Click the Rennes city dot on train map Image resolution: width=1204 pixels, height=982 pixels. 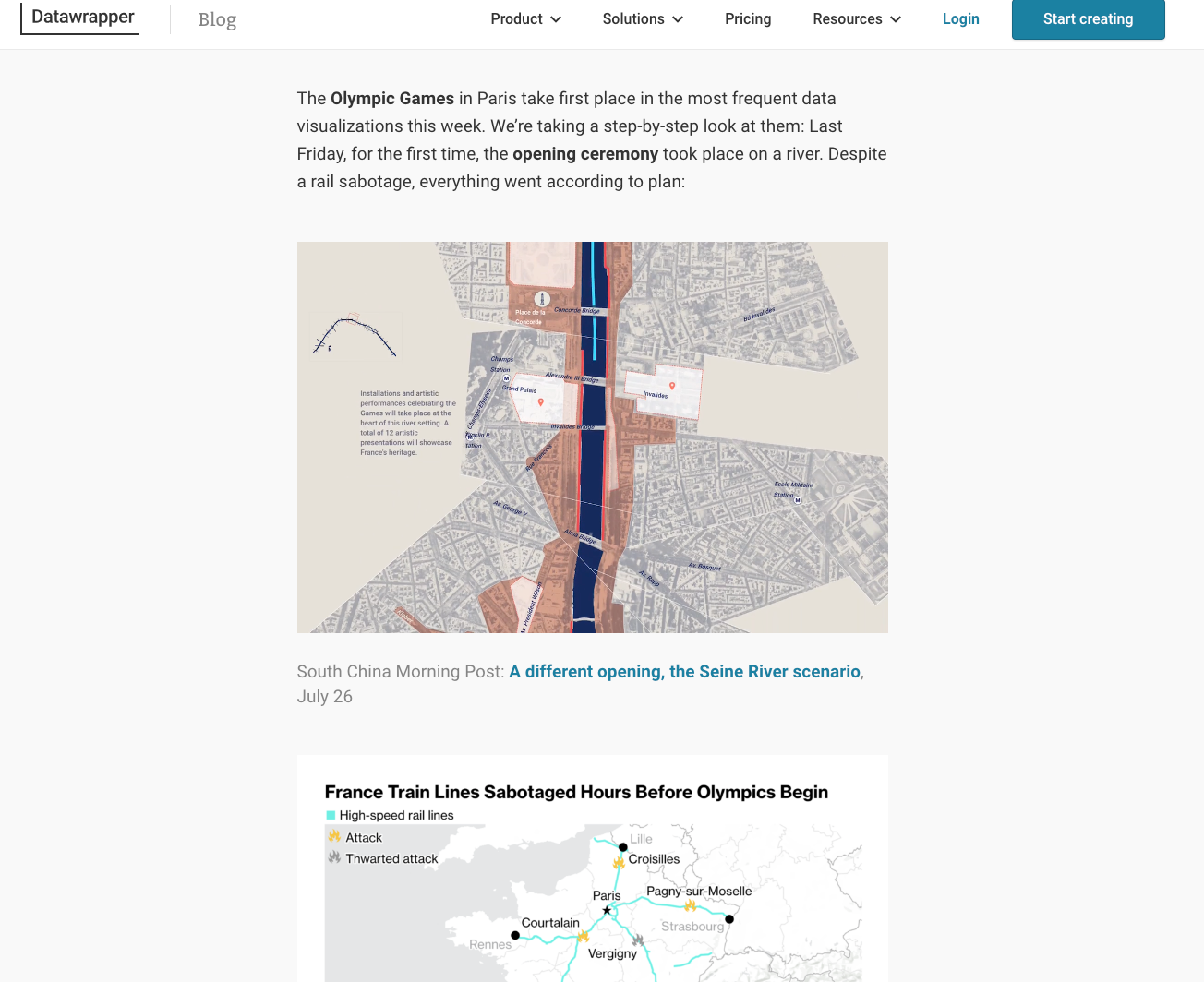515,935
